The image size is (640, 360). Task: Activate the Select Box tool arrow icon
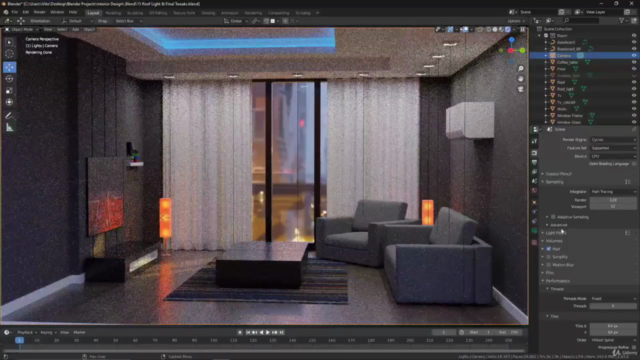(9, 42)
